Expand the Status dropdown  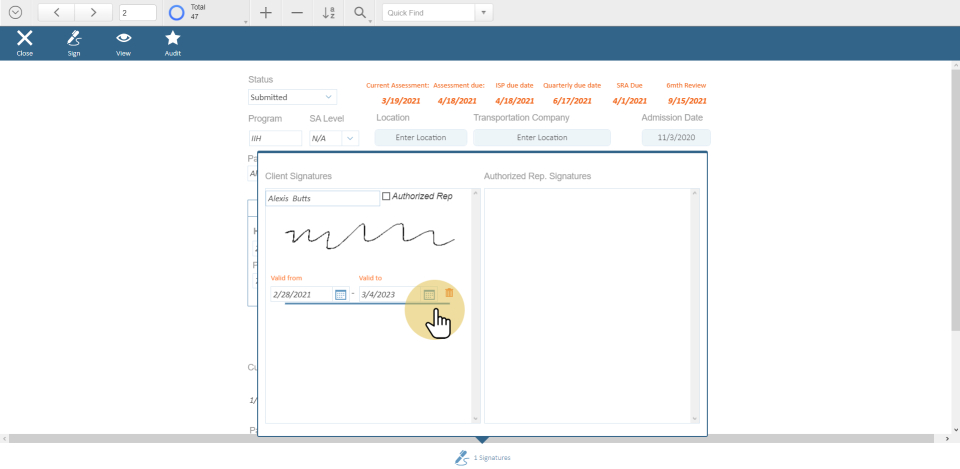pos(329,97)
